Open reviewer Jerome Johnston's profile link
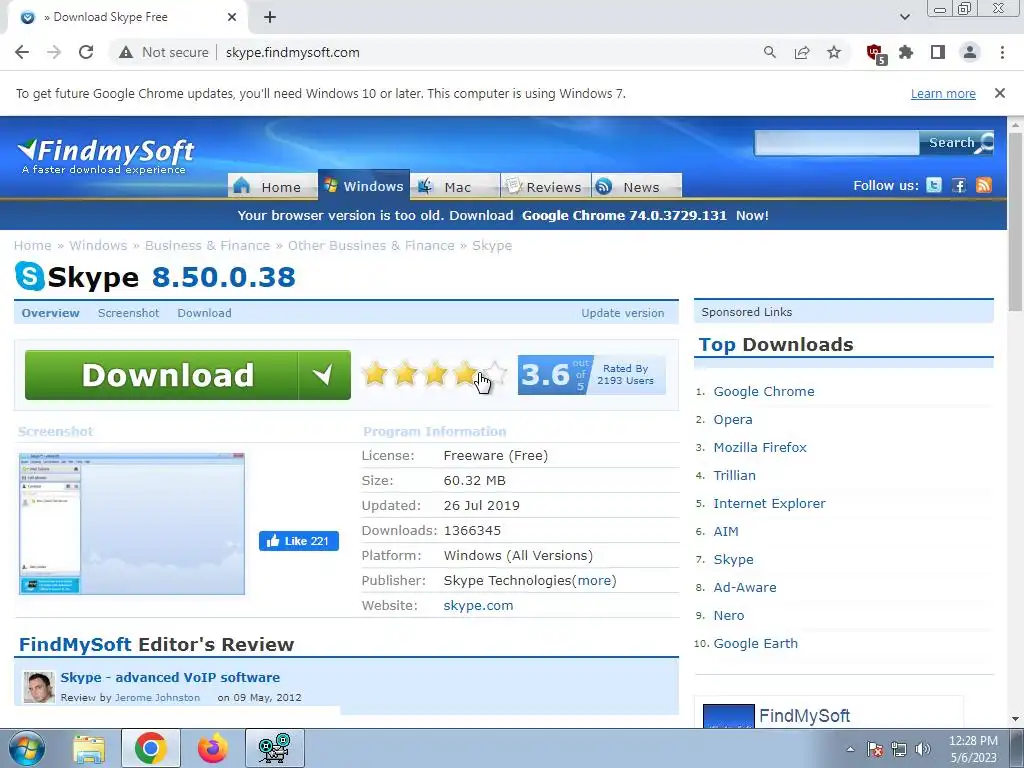Screen dimensions: 1024x768 157,697
